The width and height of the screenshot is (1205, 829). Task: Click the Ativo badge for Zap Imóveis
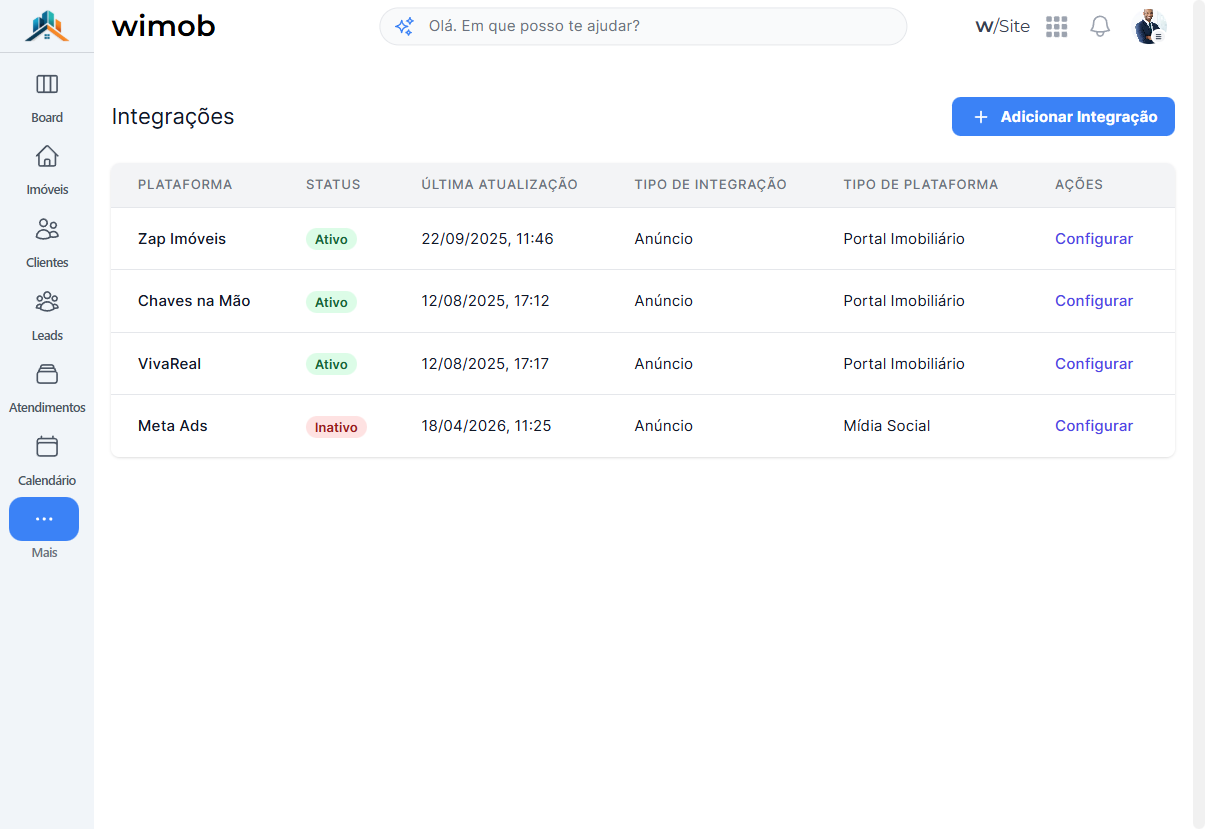[x=331, y=239]
